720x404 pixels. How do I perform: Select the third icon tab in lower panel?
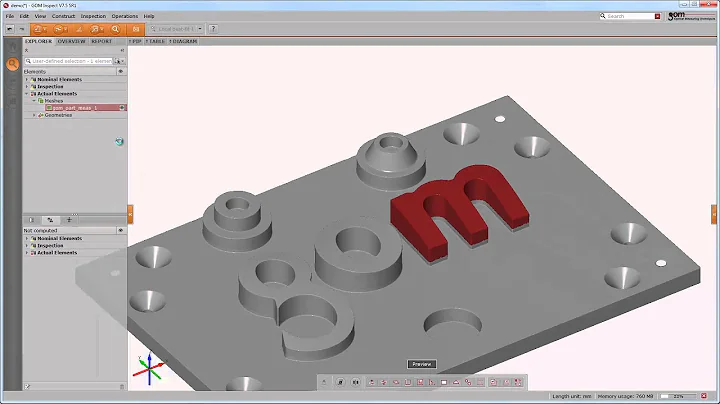point(69,220)
